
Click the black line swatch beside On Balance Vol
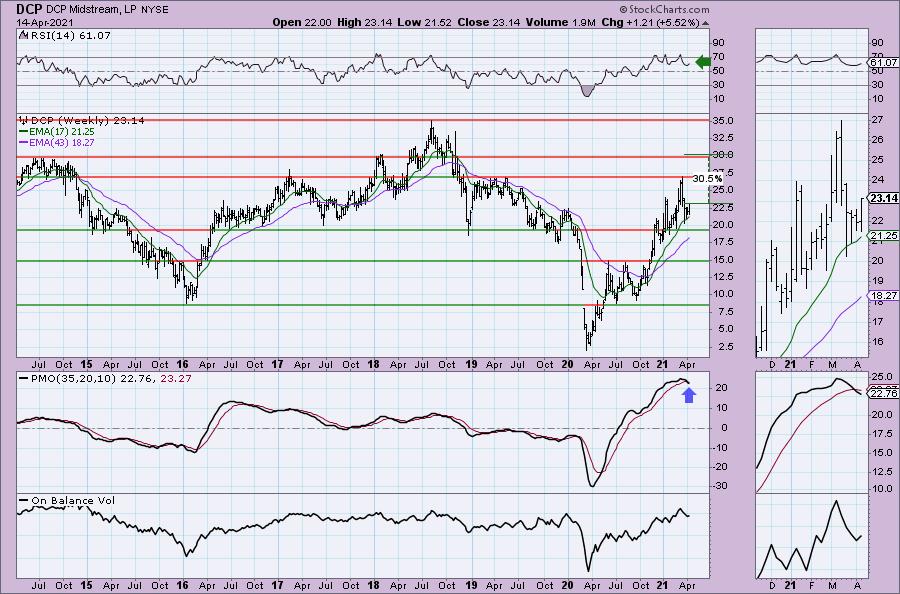click(x=24, y=501)
